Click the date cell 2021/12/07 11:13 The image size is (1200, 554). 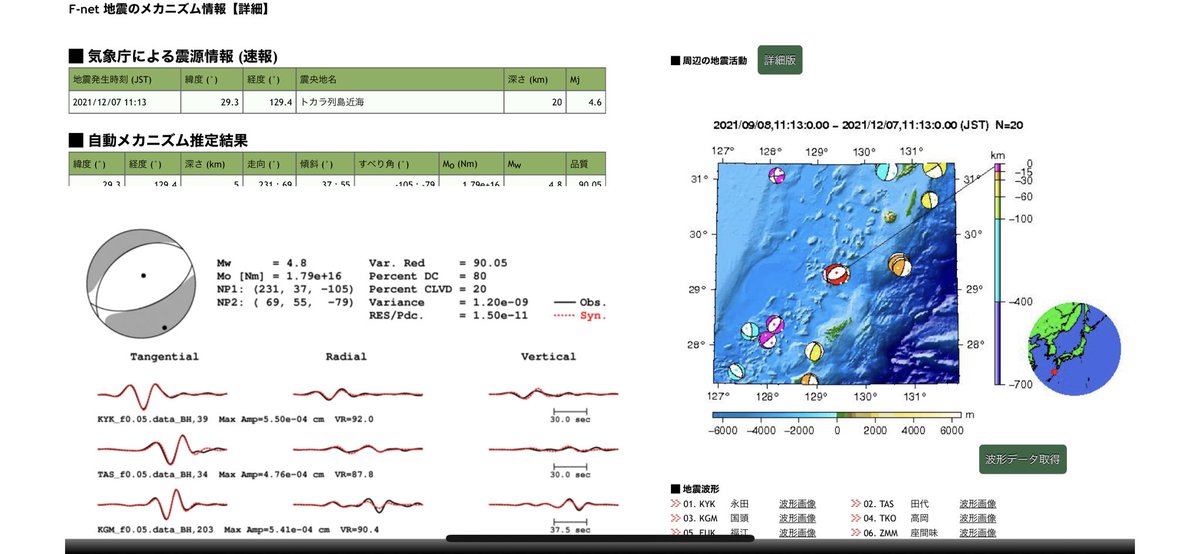(124, 102)
